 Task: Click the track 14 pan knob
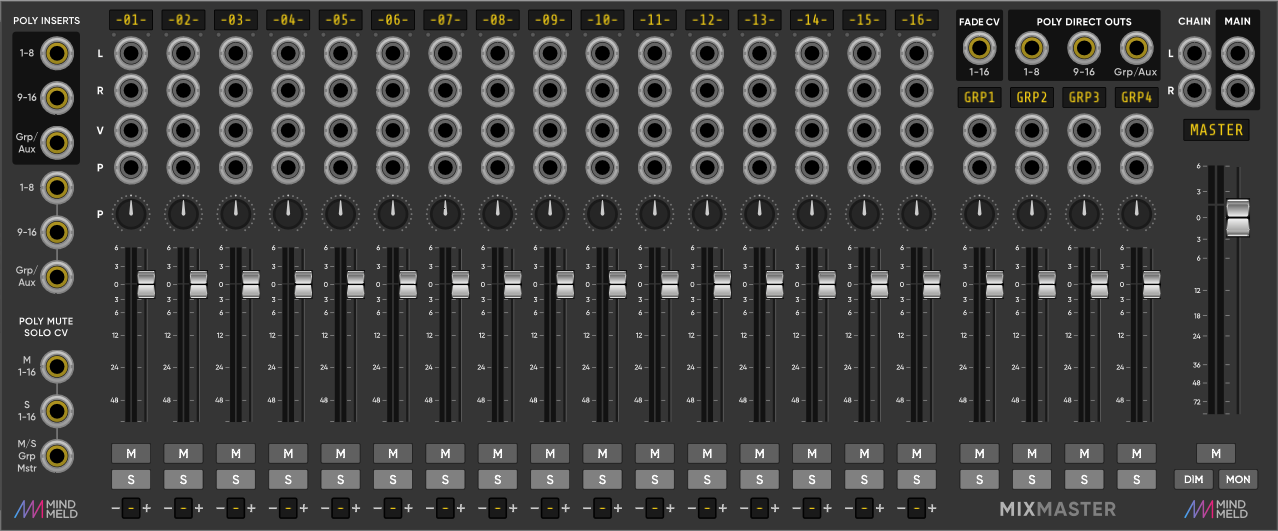[x=811, y=212]
